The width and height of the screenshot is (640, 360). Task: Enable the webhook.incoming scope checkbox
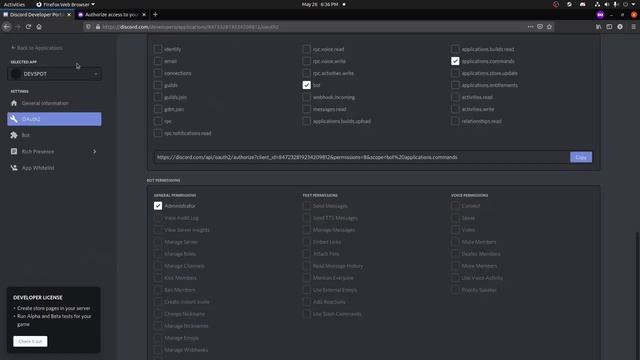tap(307, 97)
